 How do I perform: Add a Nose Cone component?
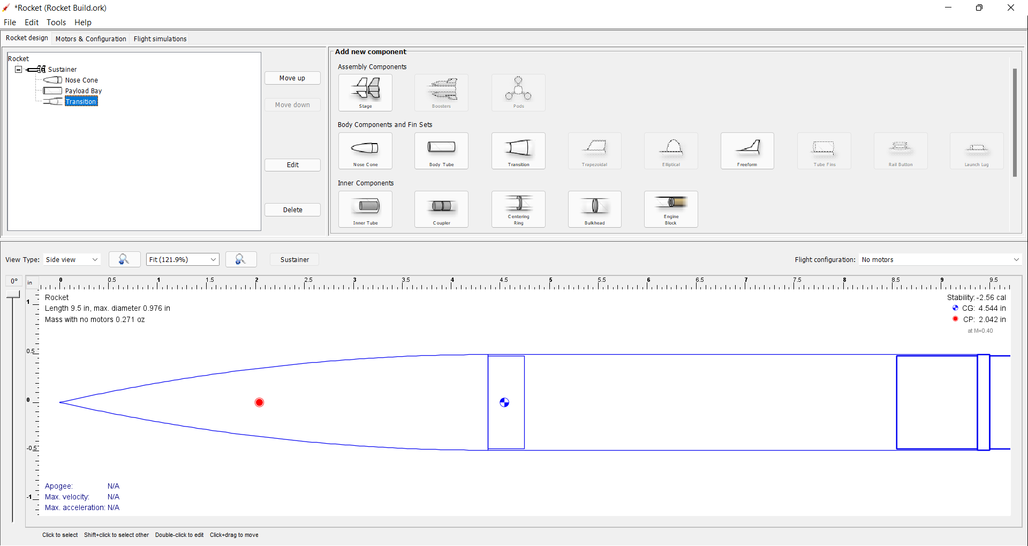coord(365,151)
